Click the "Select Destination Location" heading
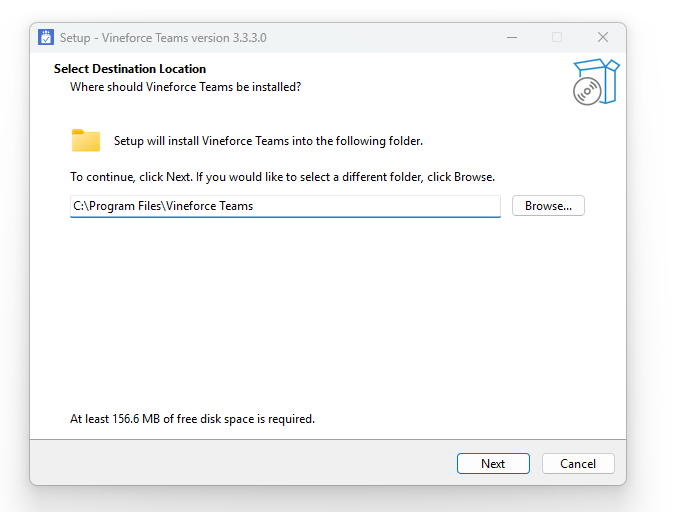The height and width of the screenshot is (512, 673). (130, 69)
